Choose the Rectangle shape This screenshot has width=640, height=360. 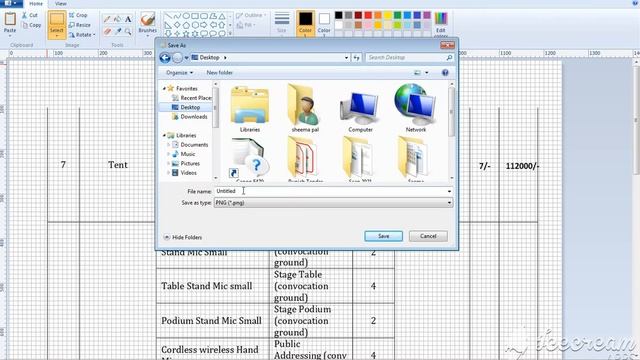pos(195,16)
